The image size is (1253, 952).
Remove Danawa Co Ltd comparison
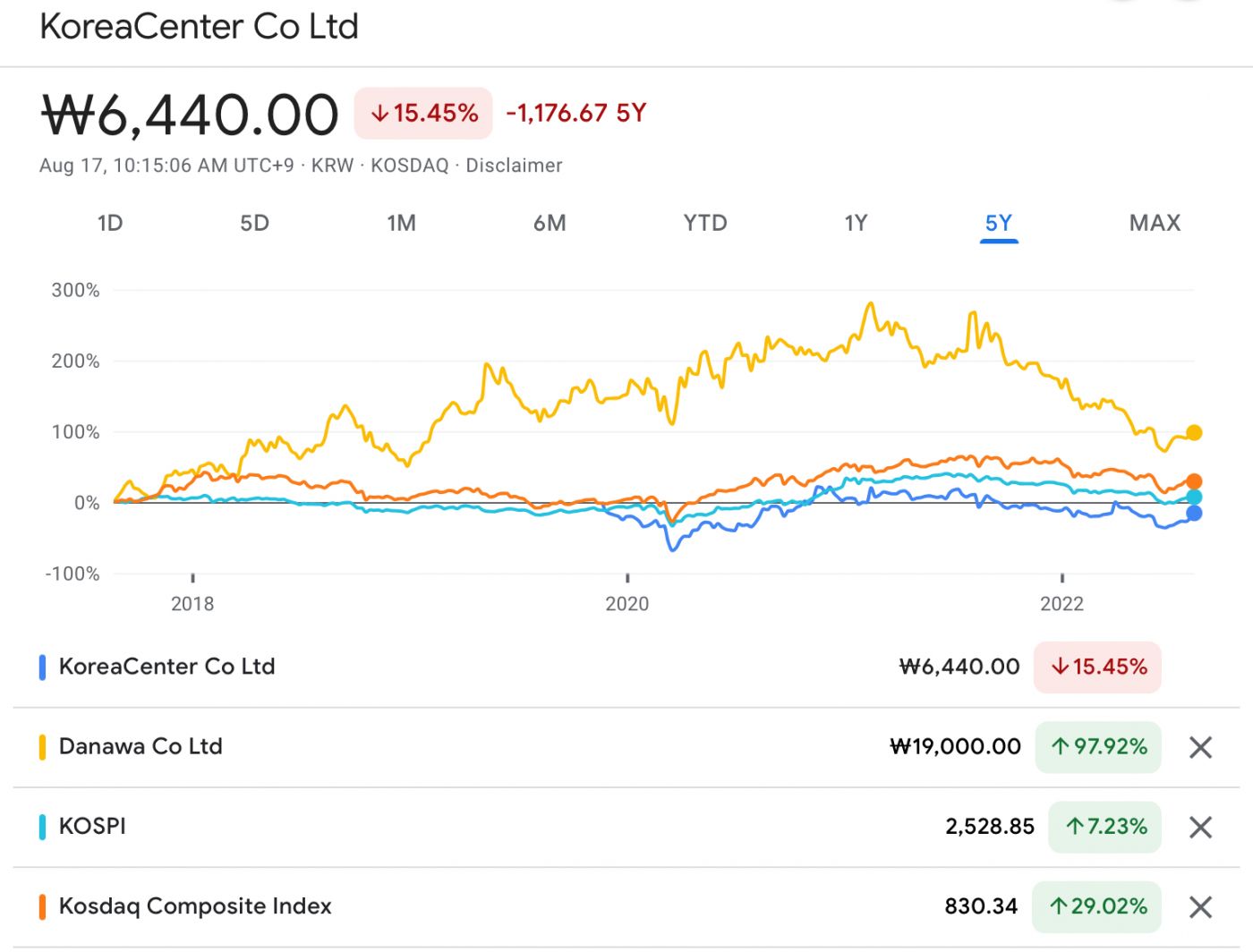[x=1200, y=747]
